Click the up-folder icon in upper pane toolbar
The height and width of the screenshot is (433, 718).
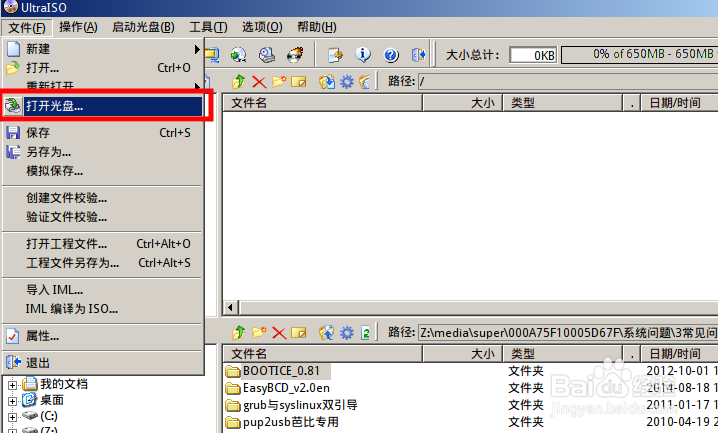click(238, 82)
